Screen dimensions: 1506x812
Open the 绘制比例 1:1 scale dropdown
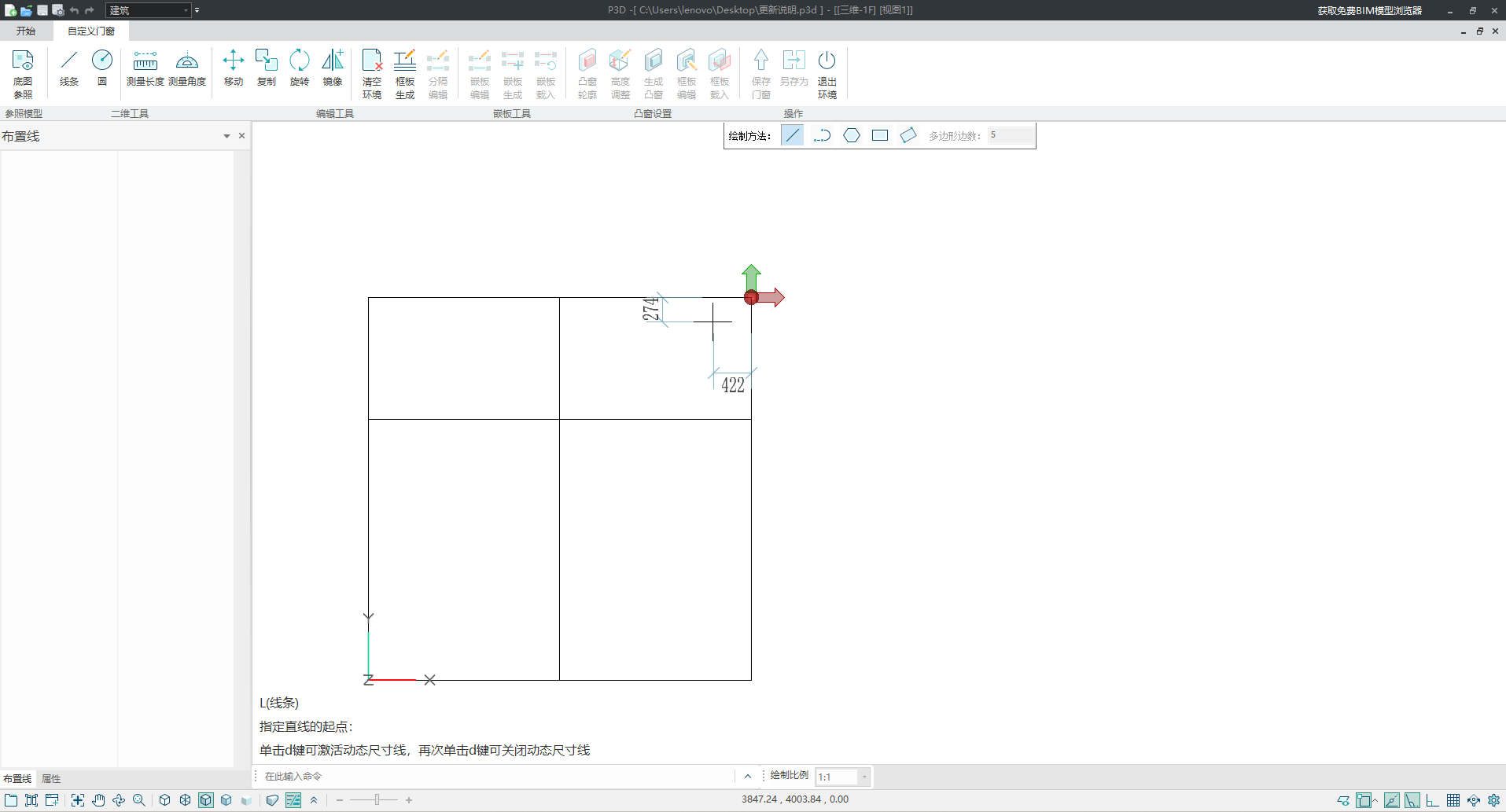click(x=864, y=777)
